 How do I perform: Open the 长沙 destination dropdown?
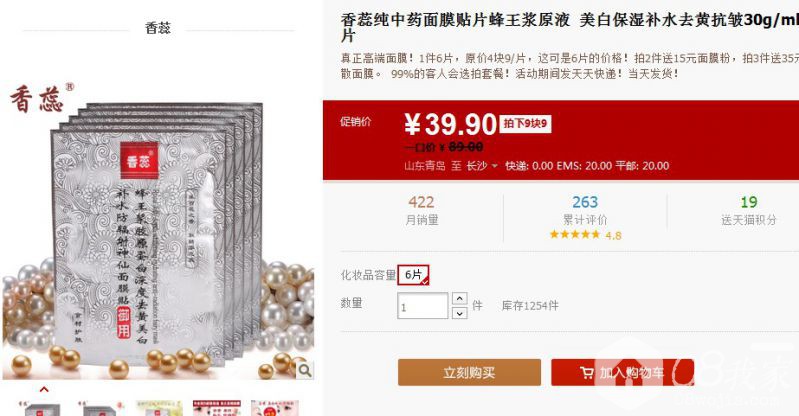pos(482,166)
